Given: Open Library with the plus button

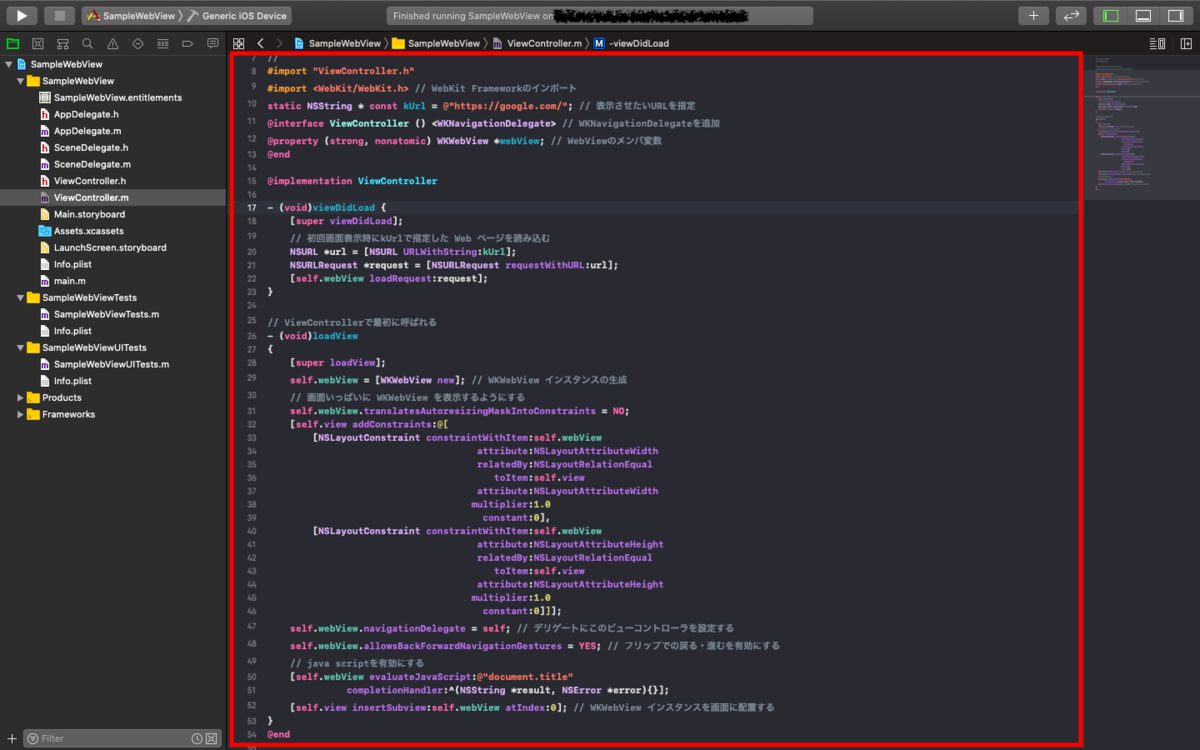Looking at the screenshot, I should [1033, 15].
